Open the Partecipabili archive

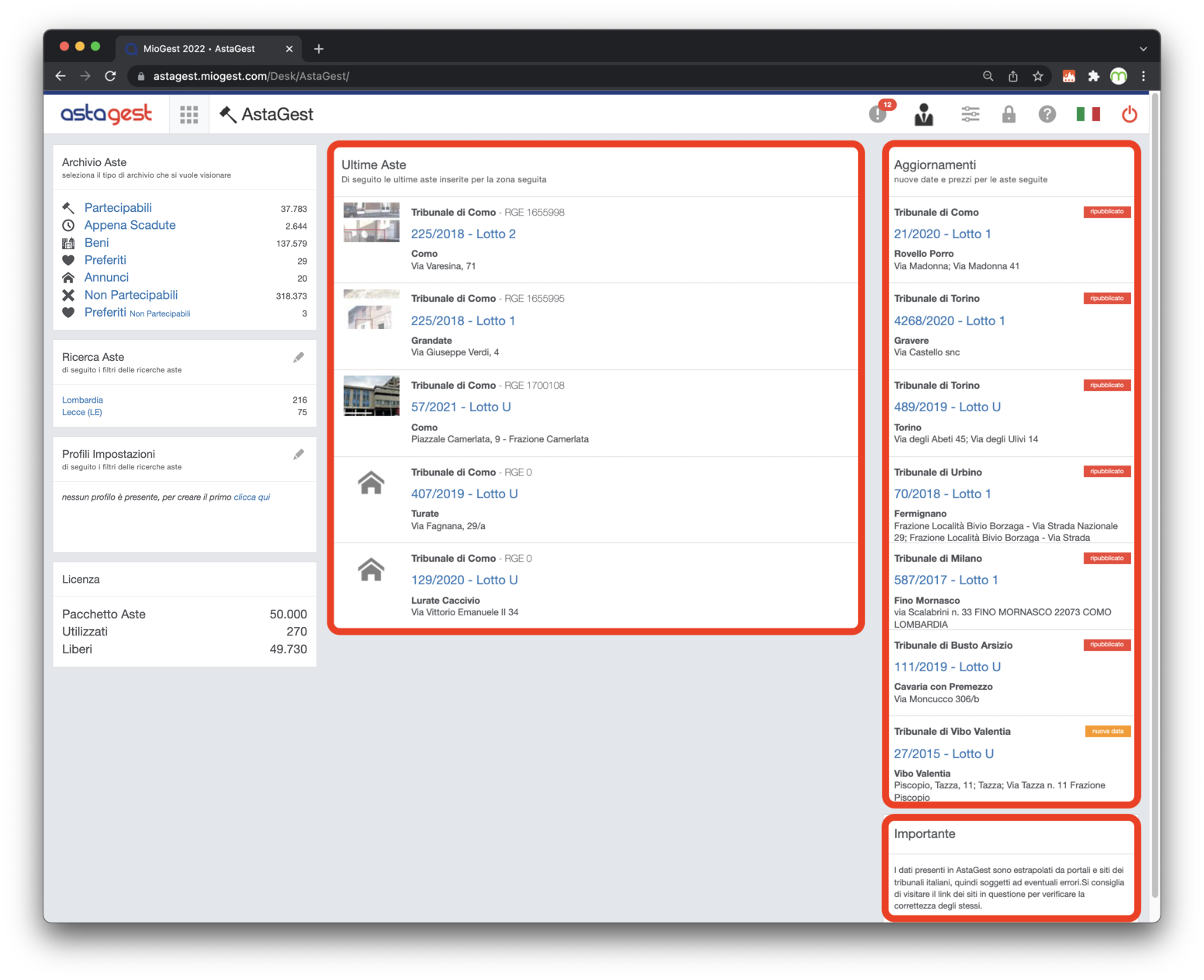pos(118,208)
